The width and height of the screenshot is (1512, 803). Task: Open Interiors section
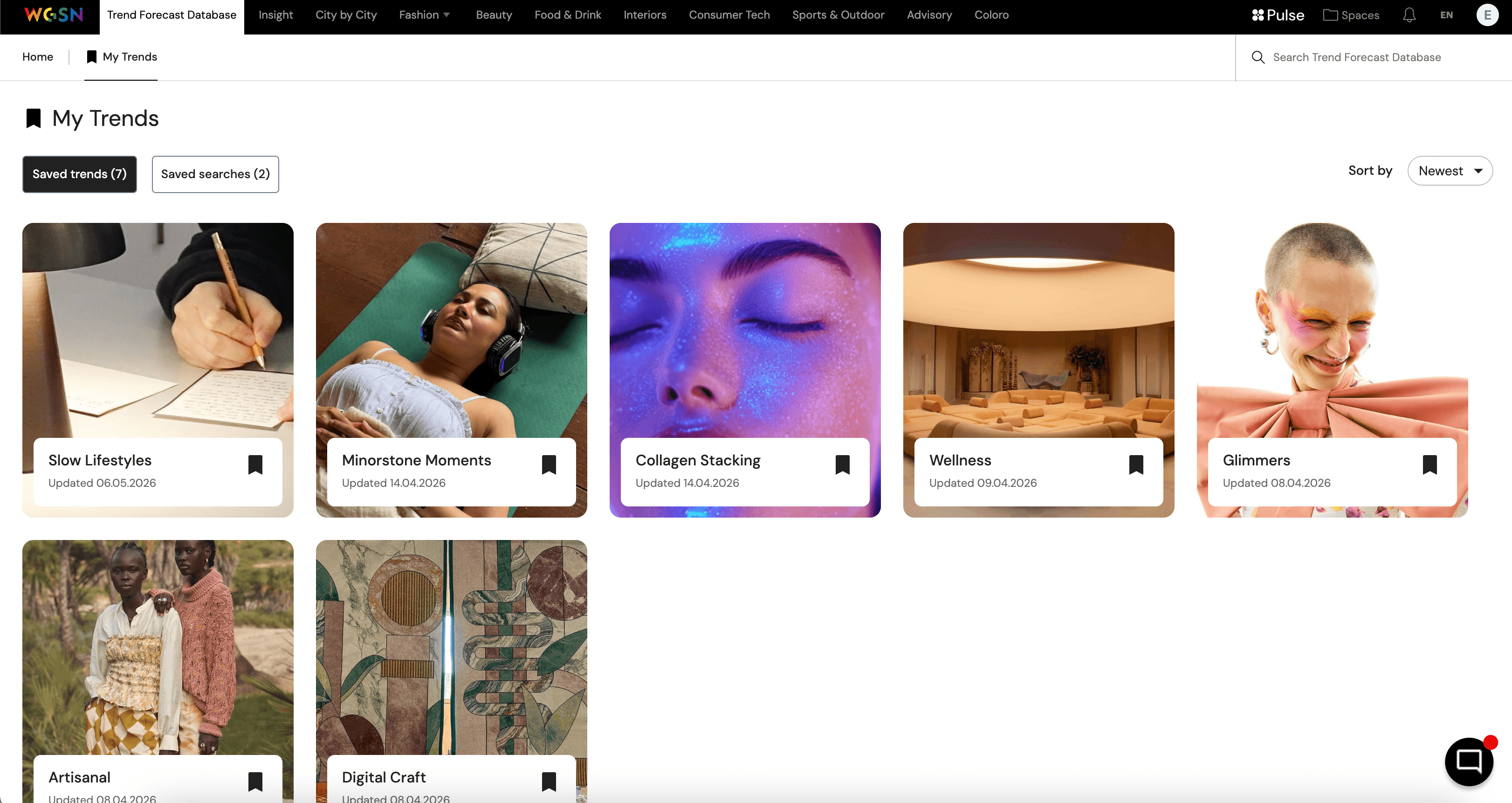pos(645,14)
